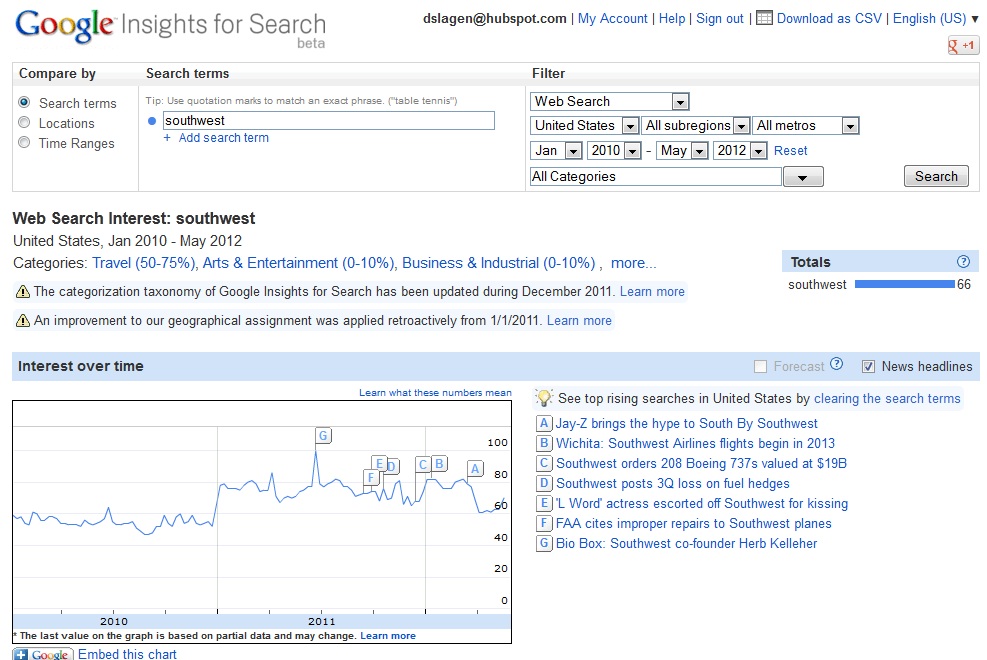
Task: Click the taxonomy update warning icon
Action: [x=23, y=291]
